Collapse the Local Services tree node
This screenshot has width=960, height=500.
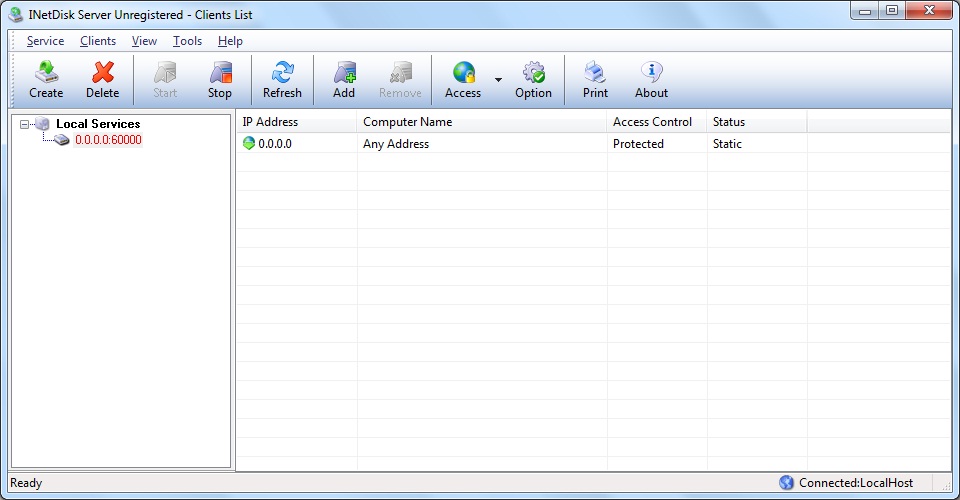click(24, 124)
